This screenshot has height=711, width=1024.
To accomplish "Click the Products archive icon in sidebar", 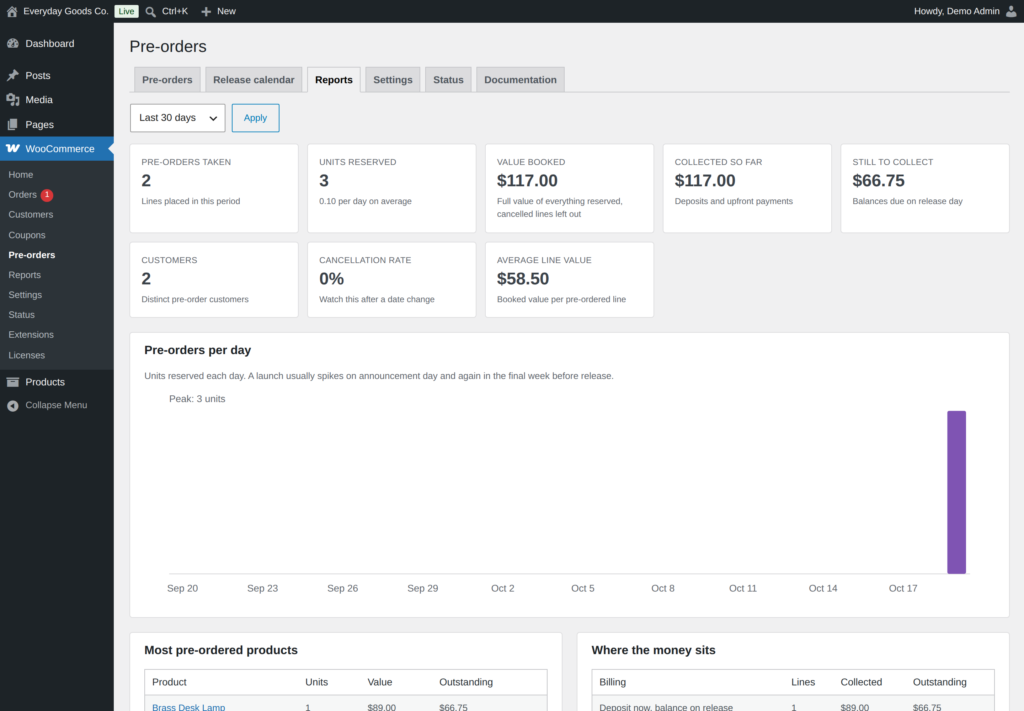I will [x=12, y=382].
